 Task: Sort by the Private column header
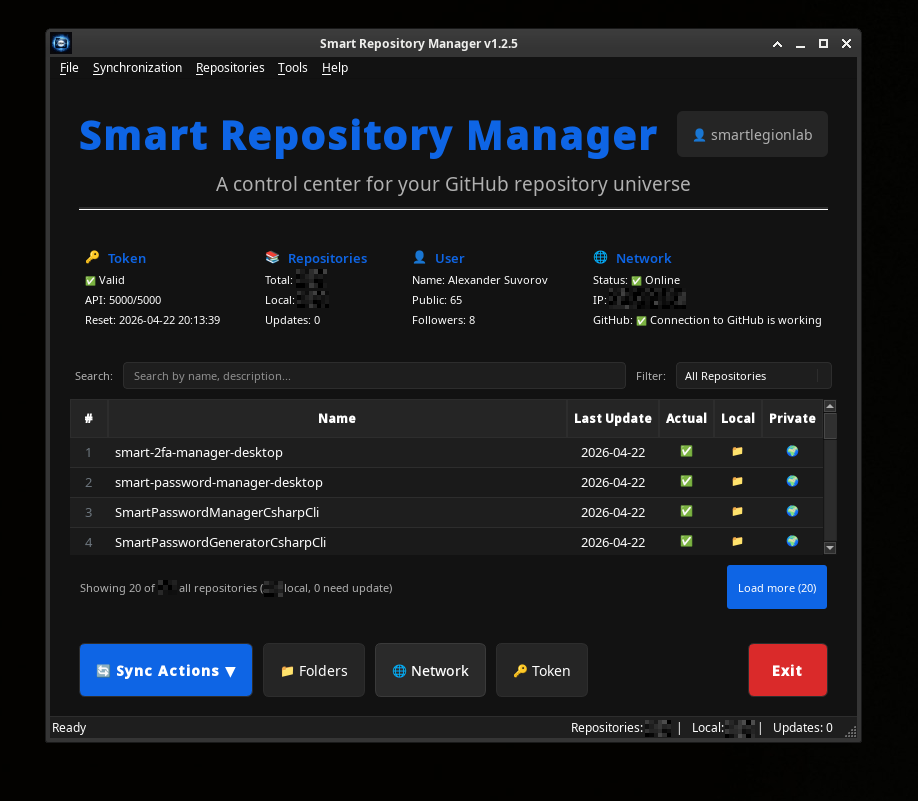click(792, 418)
